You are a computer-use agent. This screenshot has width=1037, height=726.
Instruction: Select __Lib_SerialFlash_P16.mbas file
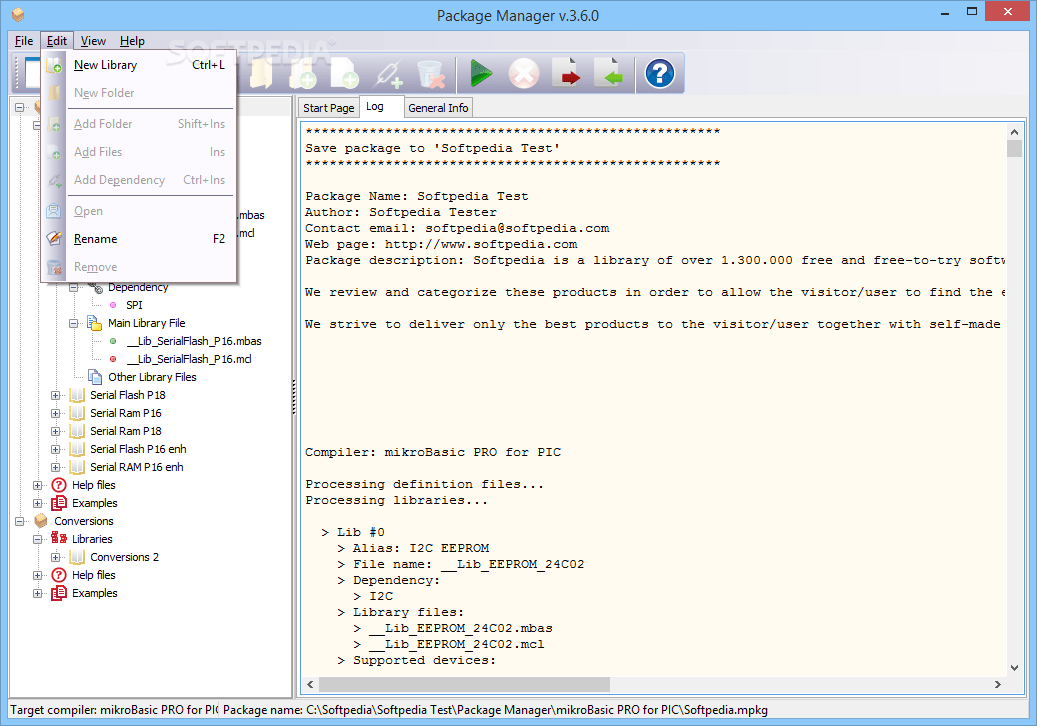point(194,341)
